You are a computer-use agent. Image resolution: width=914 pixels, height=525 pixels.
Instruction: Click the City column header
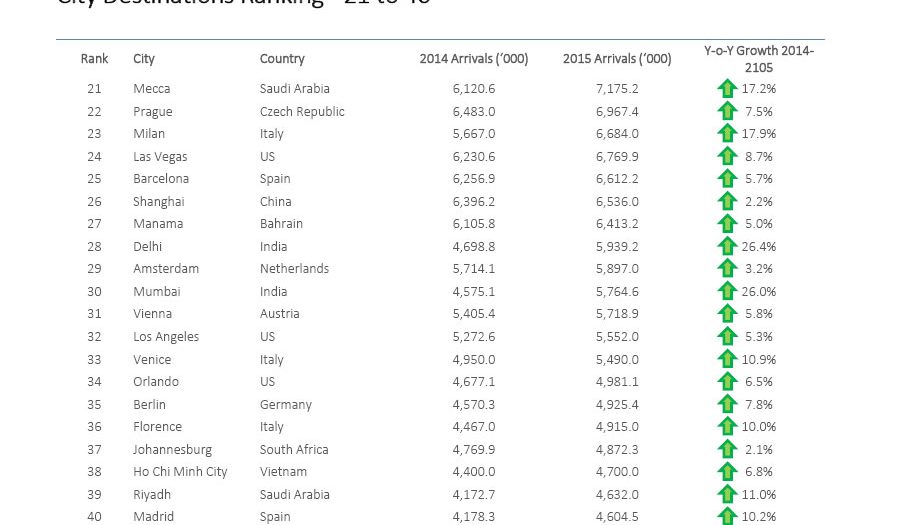click(x=144, y=59)
